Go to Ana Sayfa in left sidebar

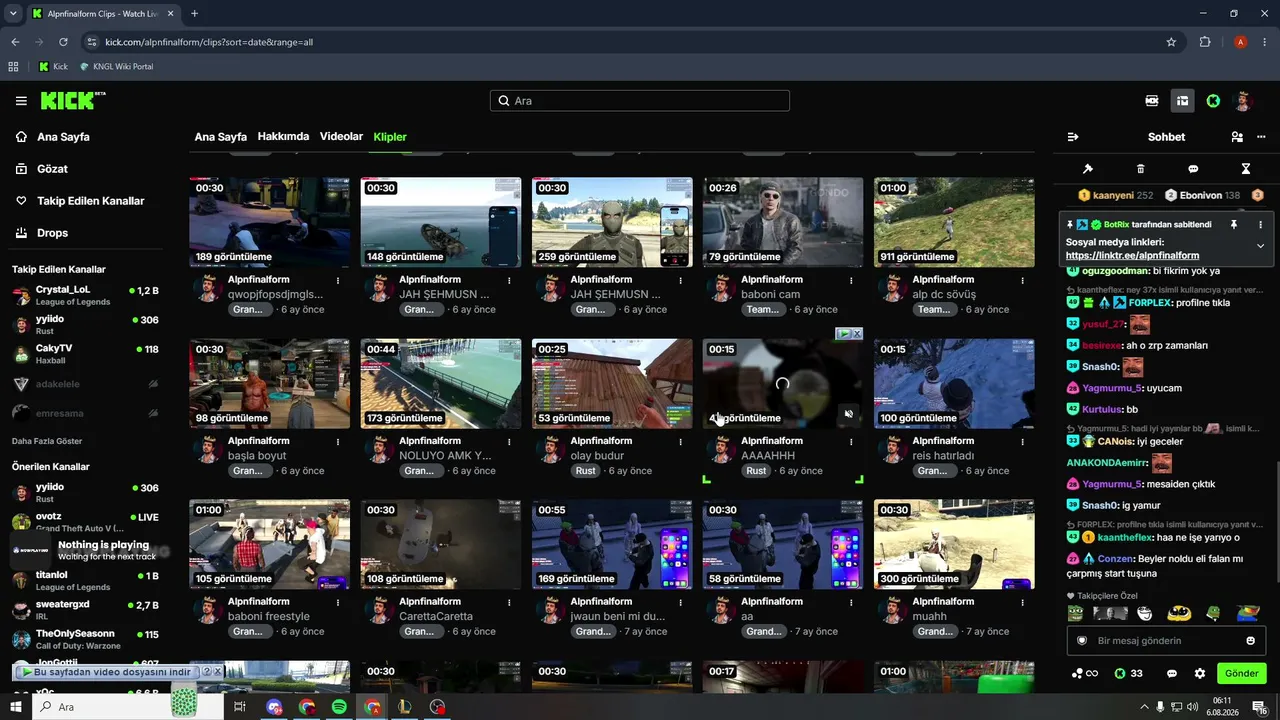click(64, 137)
